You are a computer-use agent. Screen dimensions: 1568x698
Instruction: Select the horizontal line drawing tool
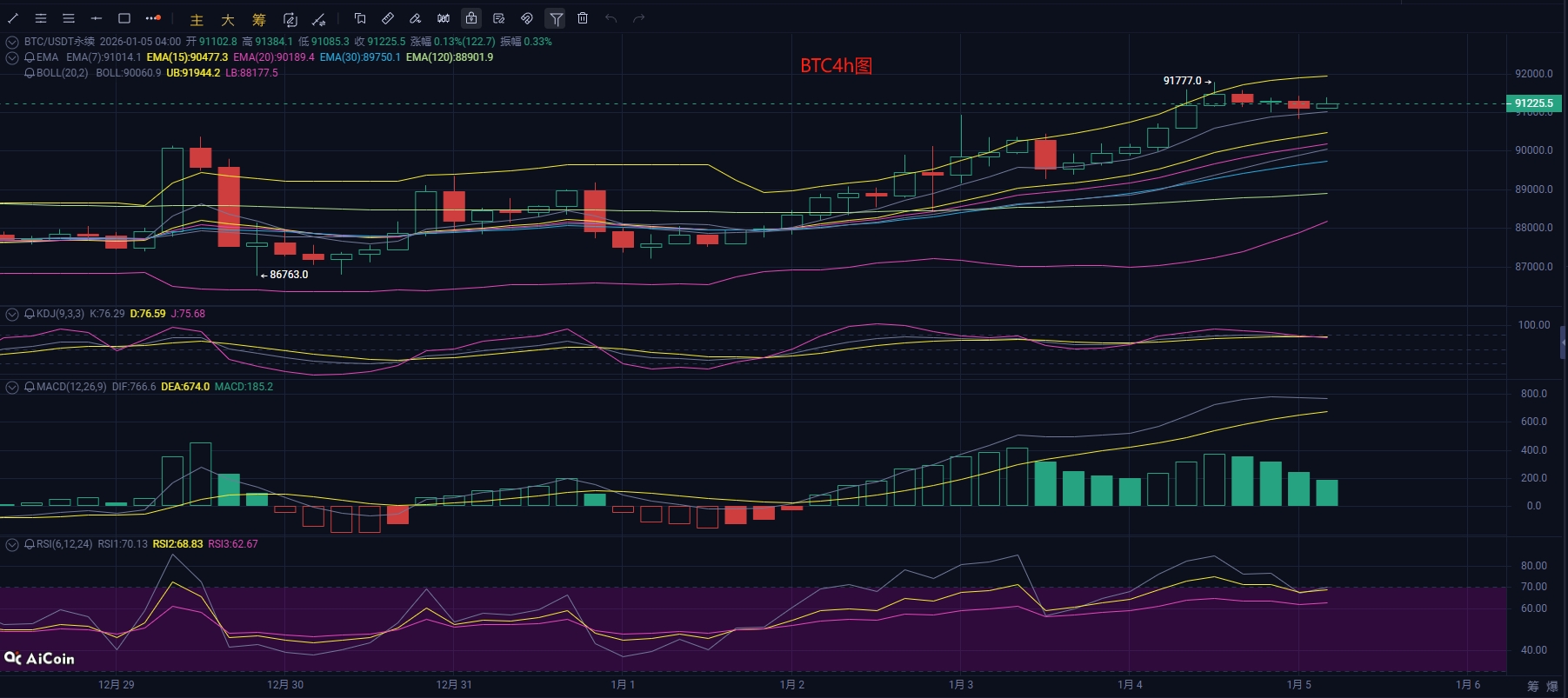(97, 18)
